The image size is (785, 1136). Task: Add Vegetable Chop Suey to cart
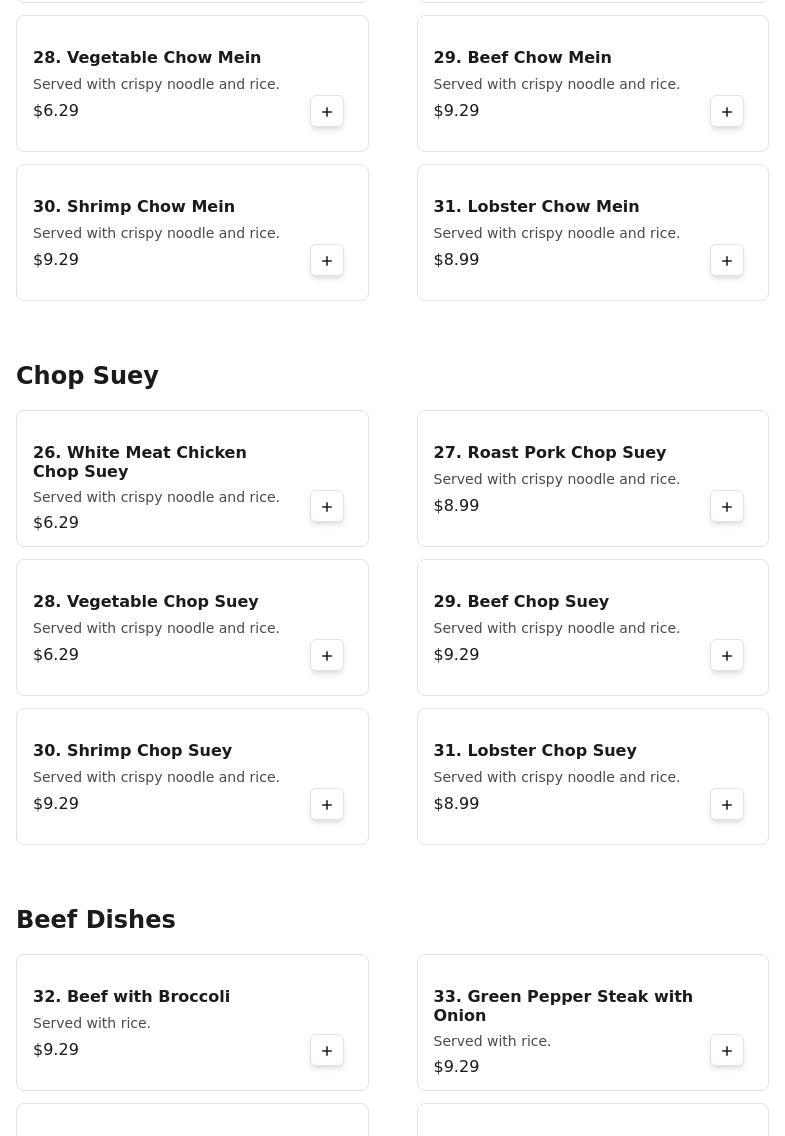(327, 655)
